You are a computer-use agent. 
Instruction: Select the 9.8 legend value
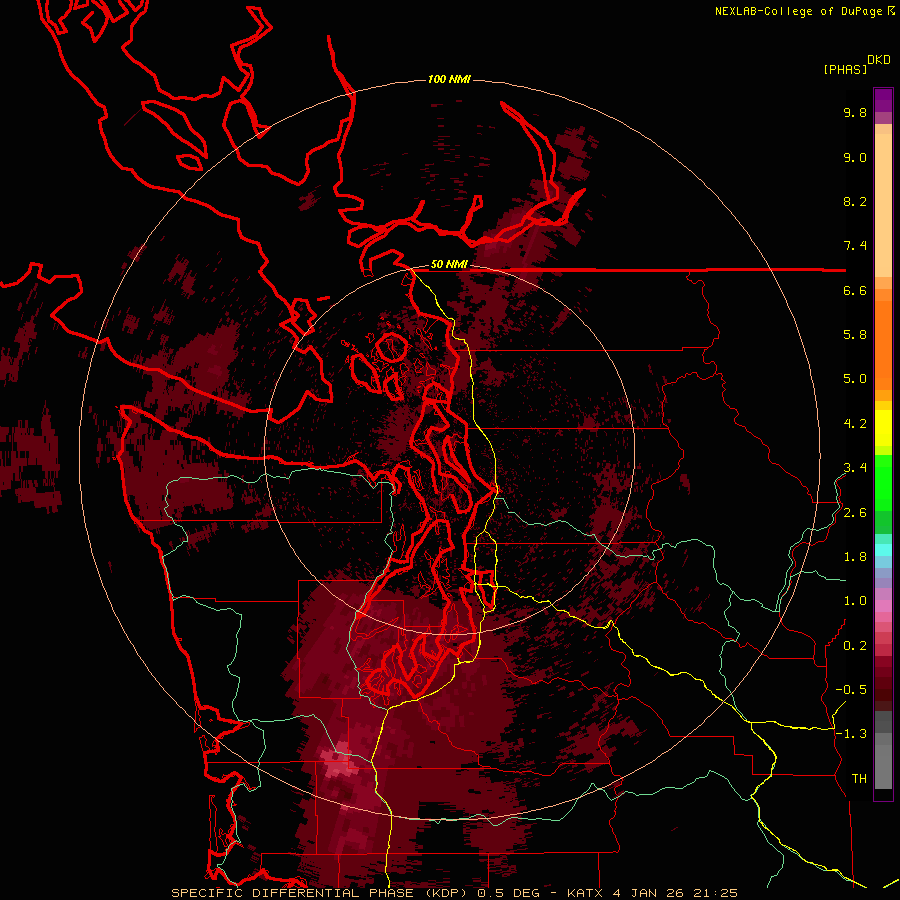click(855, 112)
